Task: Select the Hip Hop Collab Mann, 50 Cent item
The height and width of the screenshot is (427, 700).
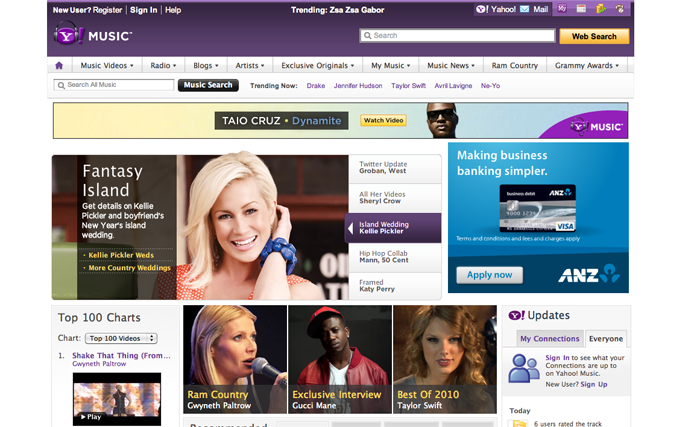Action: pyautogui.click(x=395, y=257)
